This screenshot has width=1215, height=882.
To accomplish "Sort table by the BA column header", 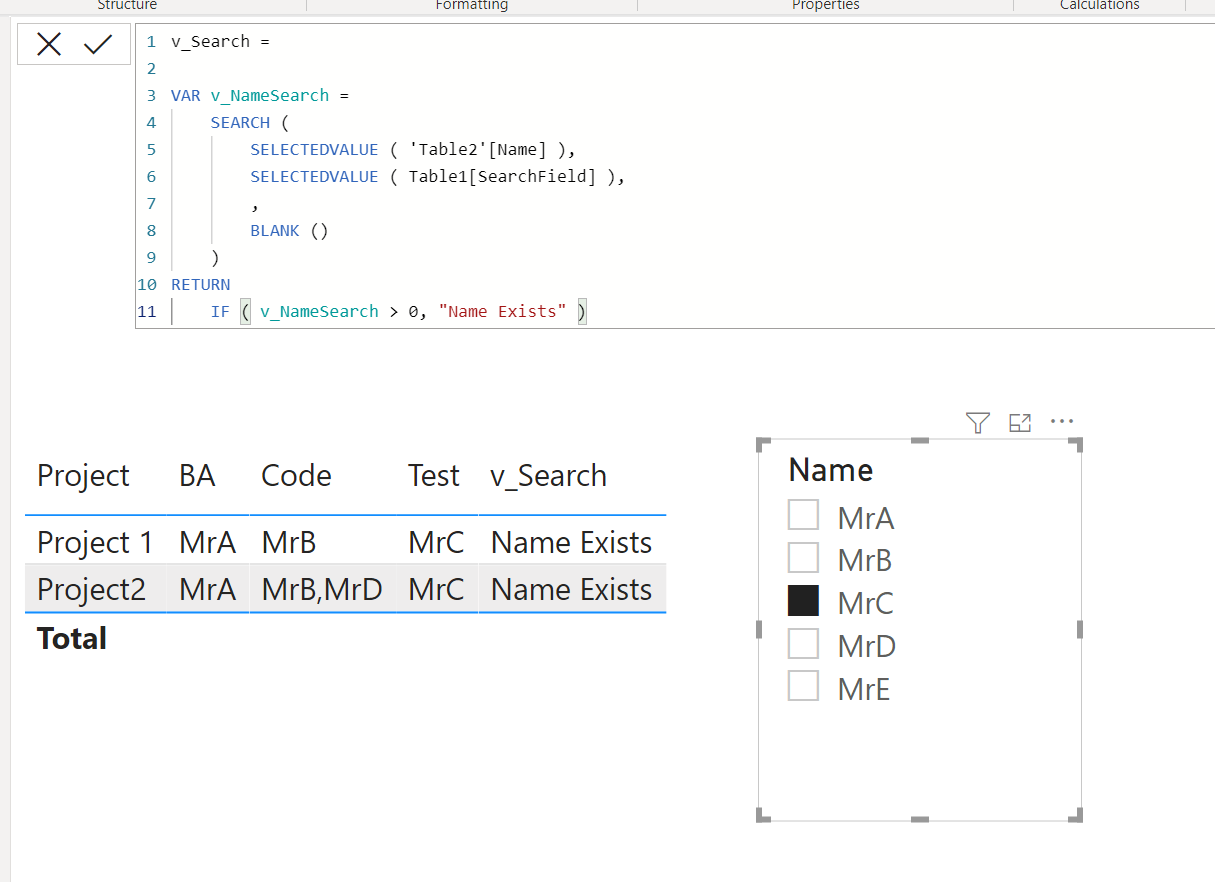I will 197,476.
